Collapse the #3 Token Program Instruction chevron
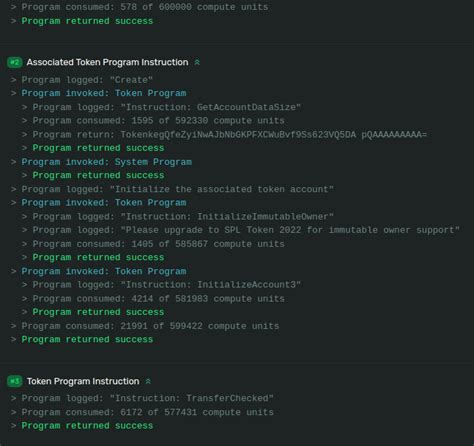 [x=148, y=381]
